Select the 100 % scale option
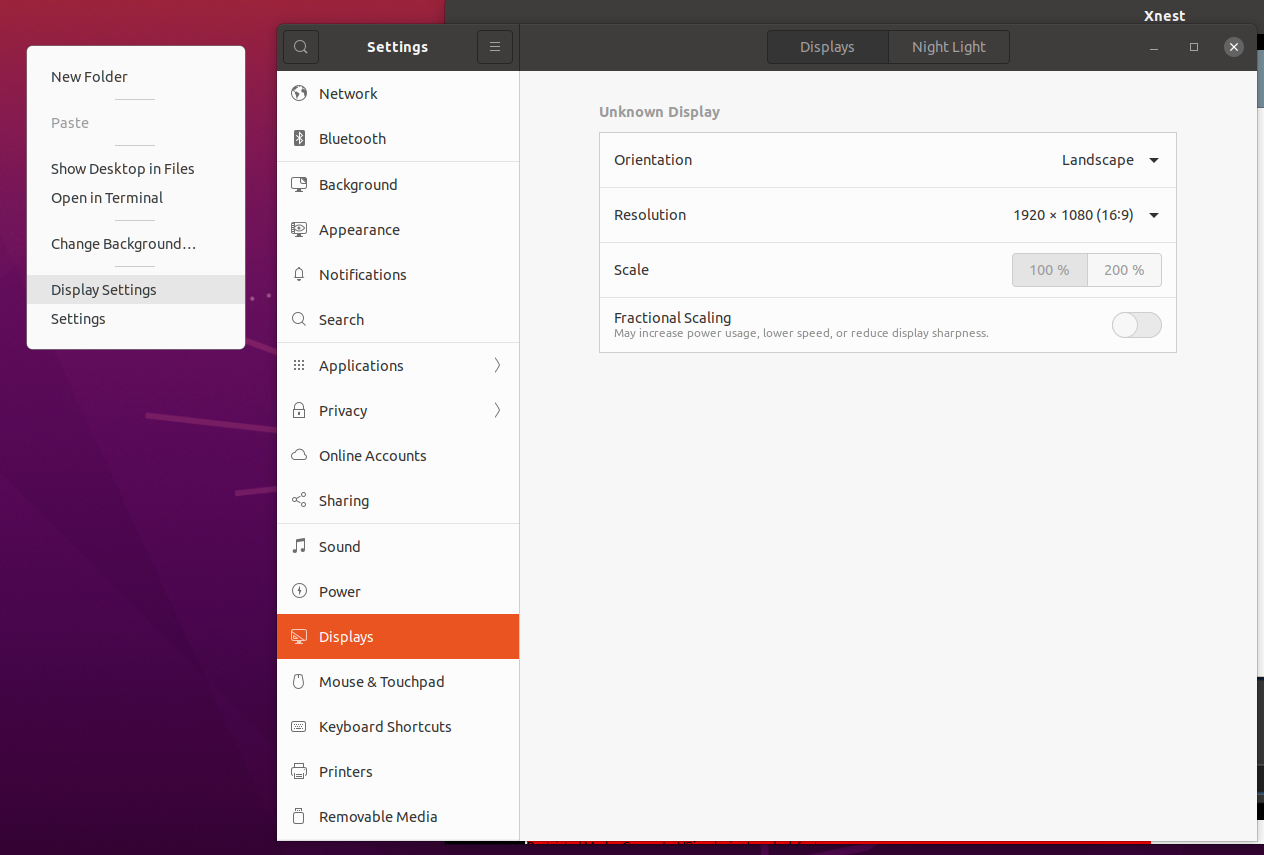The image size is (1264, 855). pos(1049,270)
